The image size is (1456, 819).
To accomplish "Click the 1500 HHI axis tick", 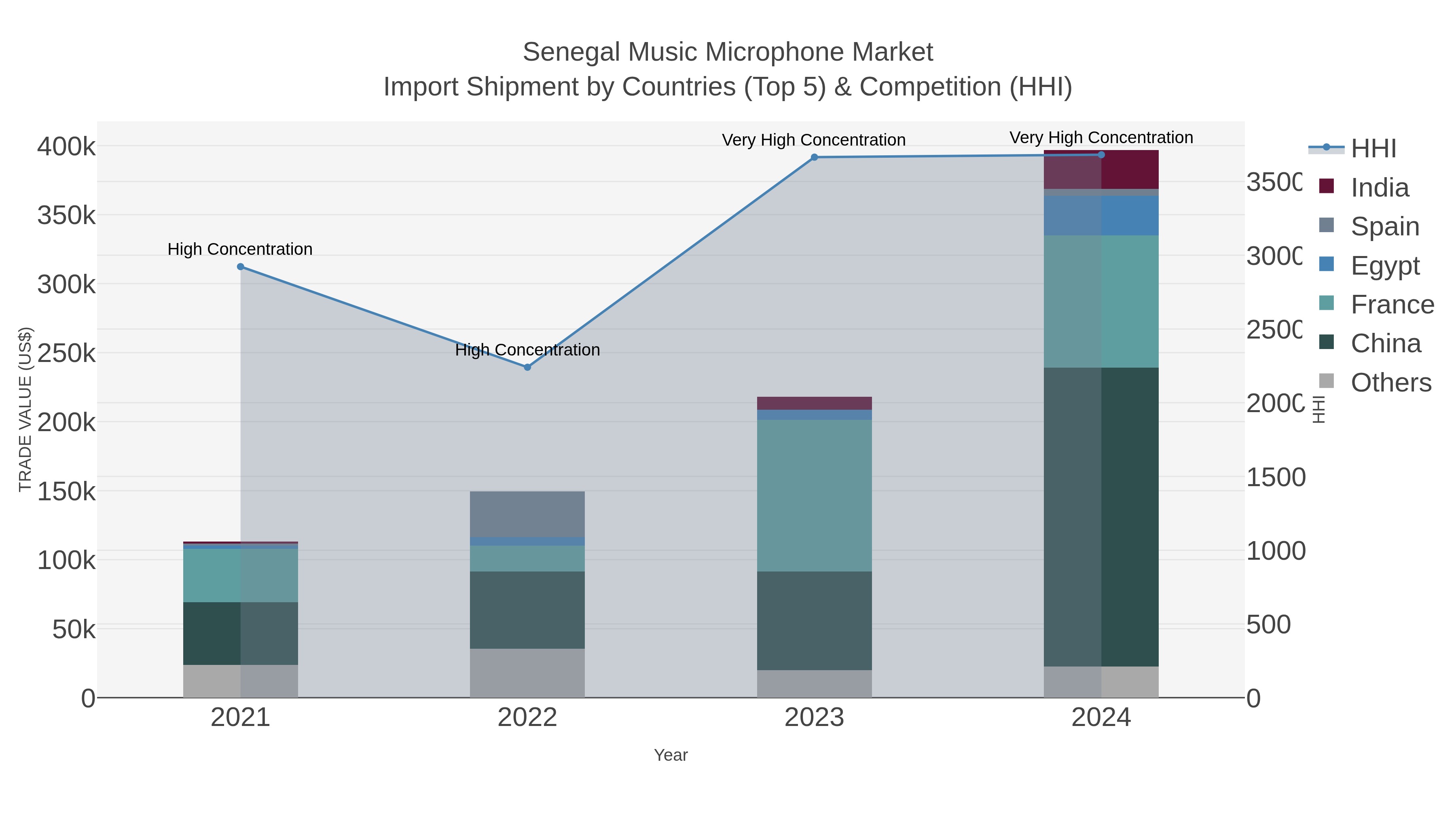I will 1276,477.
